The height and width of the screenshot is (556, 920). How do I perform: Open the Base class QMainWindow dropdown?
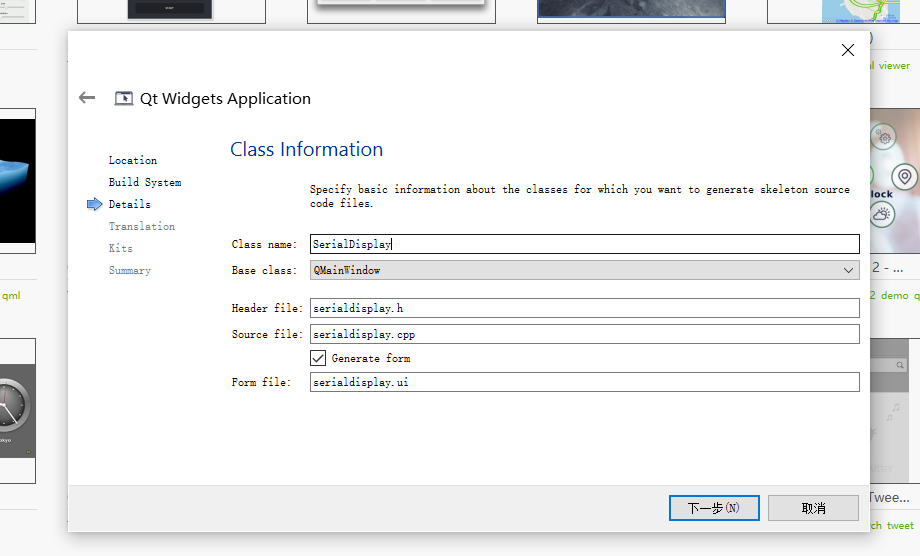tap(584, 270)
